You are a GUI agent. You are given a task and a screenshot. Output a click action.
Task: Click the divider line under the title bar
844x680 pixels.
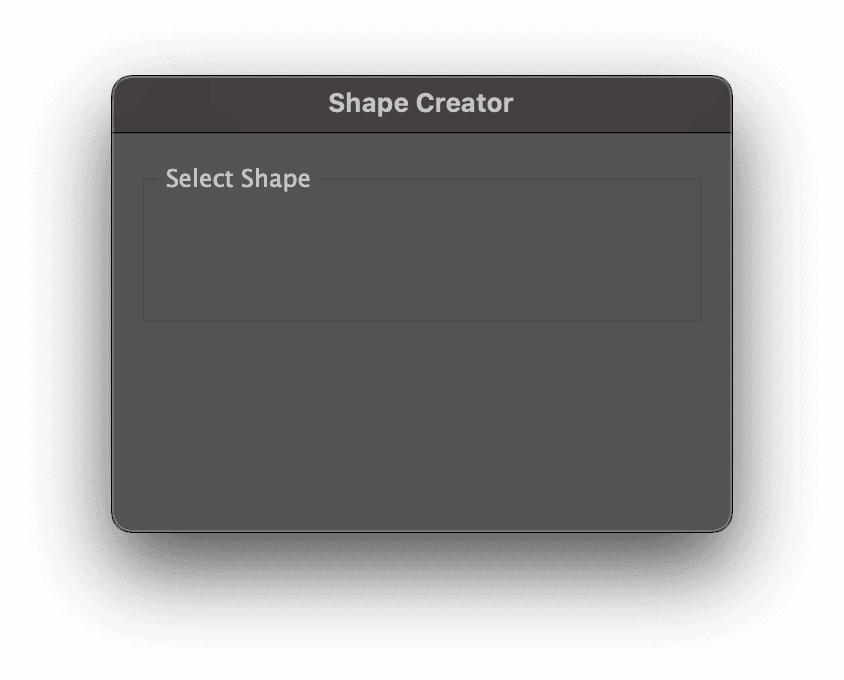[422, 132]
